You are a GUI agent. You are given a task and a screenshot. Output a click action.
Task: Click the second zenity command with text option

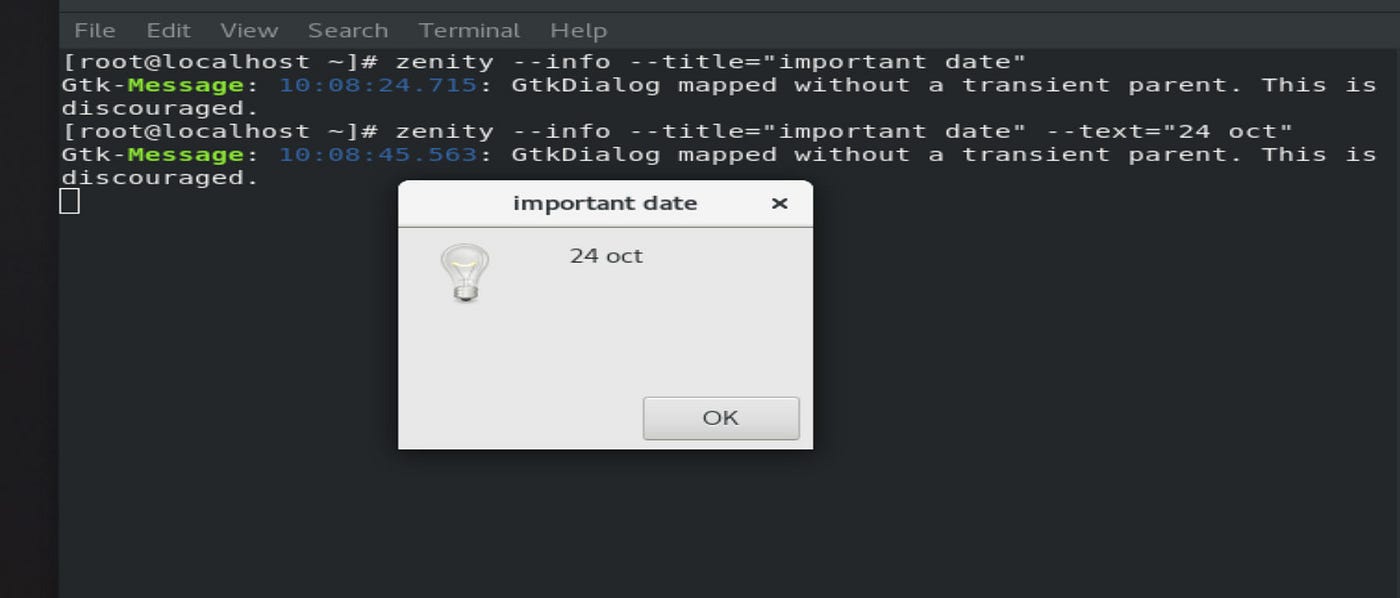700,131
